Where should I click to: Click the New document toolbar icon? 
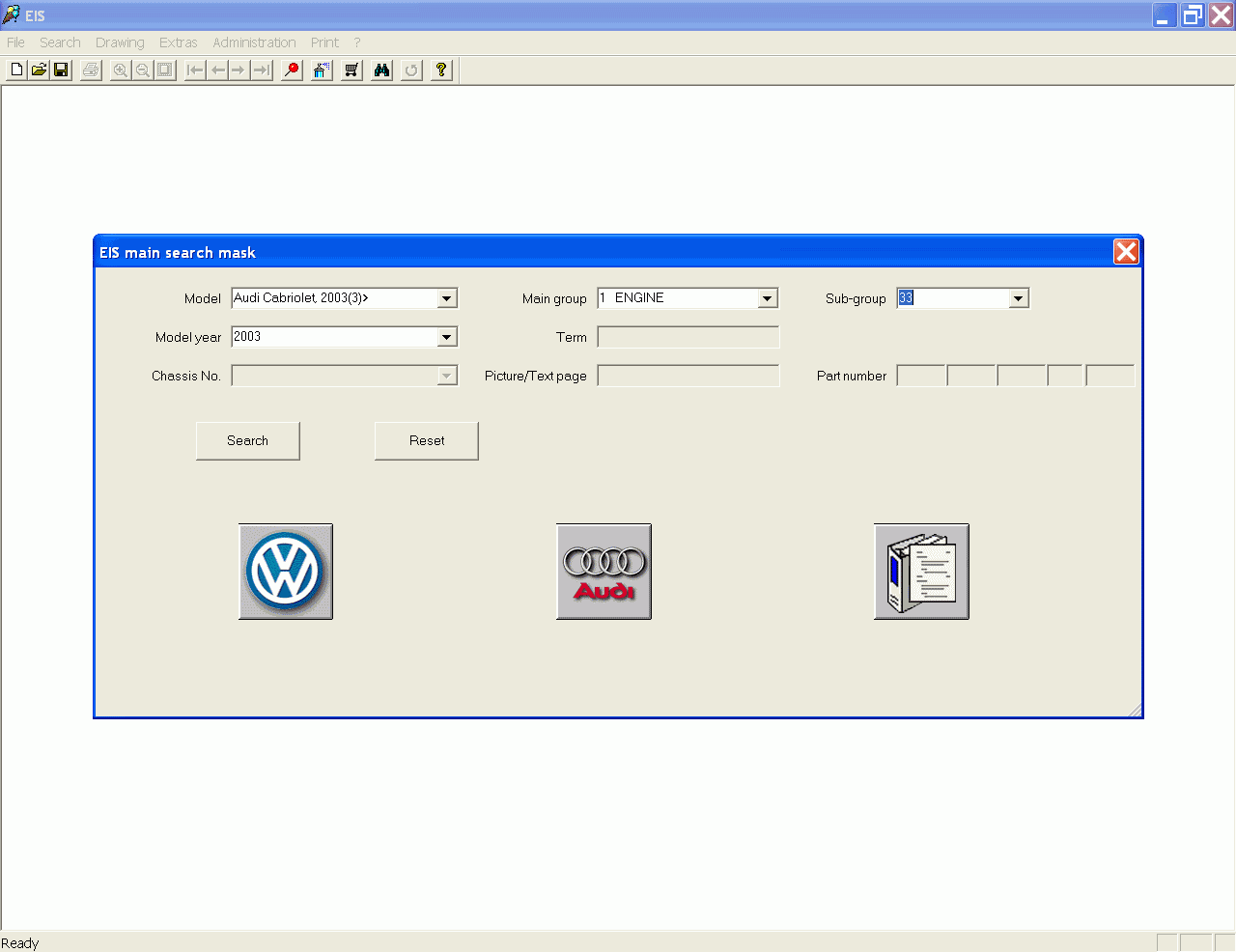click(16, 70)
